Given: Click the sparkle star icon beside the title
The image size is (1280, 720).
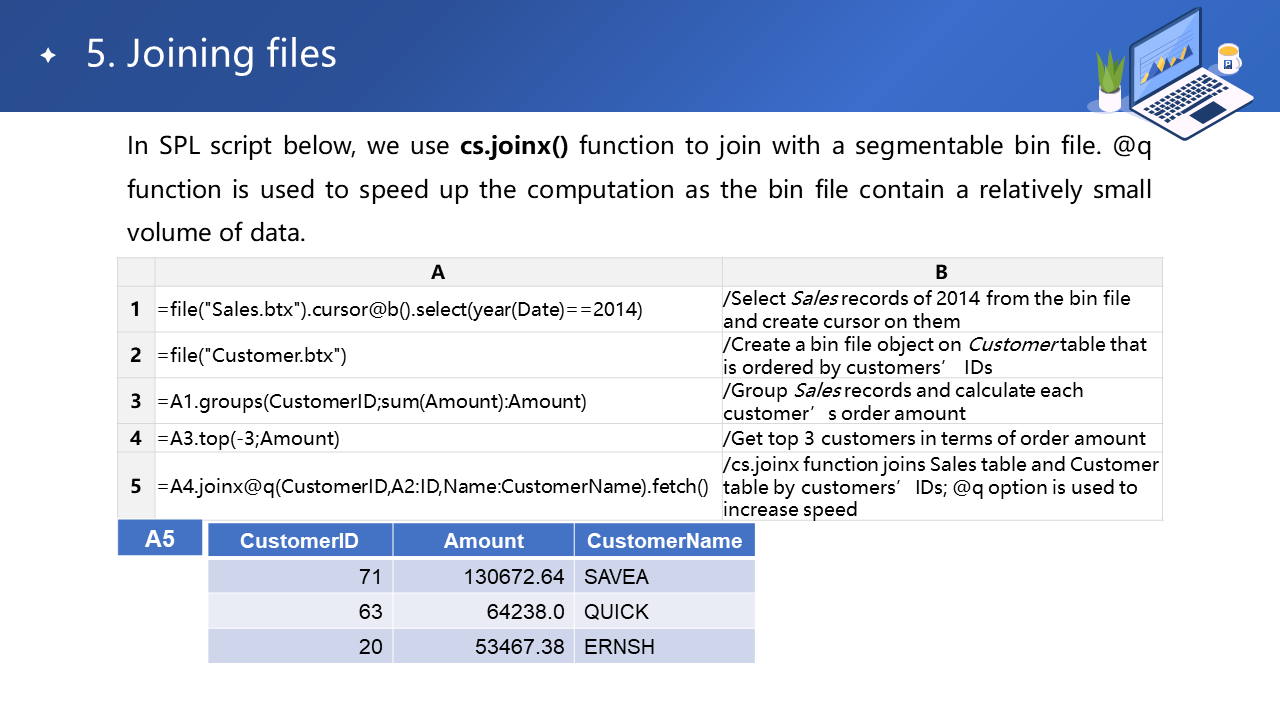Looking at the screenshot, I should pyautogui.click(x=48, y=56).
